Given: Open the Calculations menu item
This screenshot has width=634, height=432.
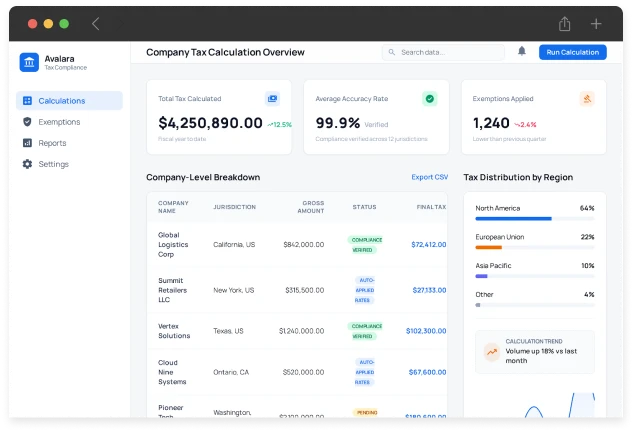Looking at the screenshot, I should 69,101.
